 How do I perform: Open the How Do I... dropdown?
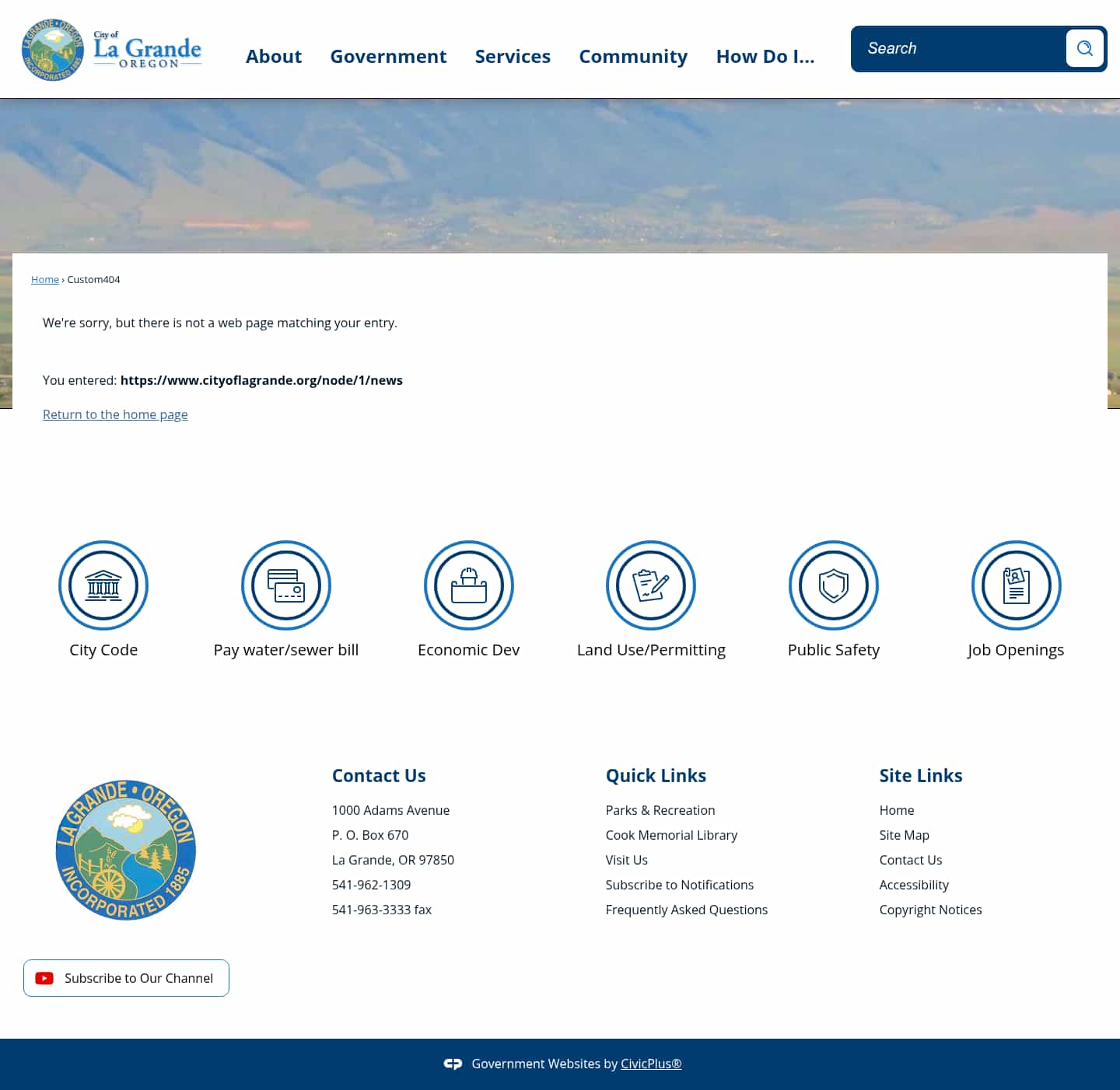pyautogui.click(x=765, y=56)
